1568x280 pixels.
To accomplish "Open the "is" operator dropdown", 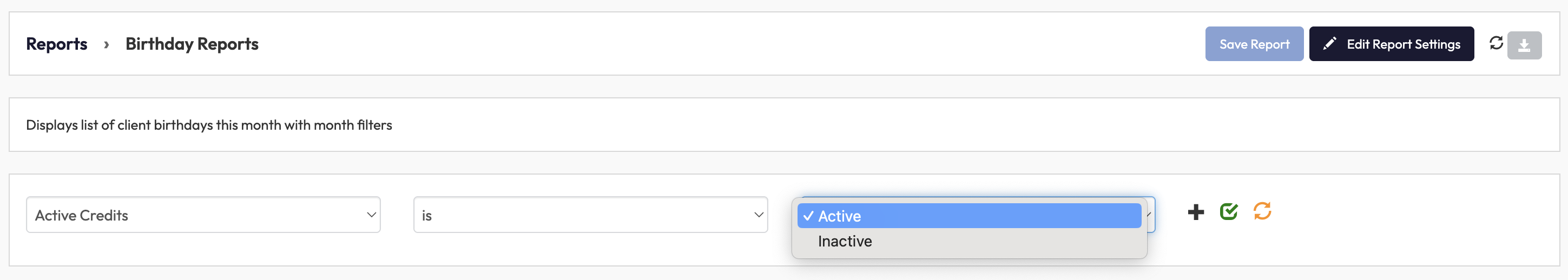I will point(590,215).
